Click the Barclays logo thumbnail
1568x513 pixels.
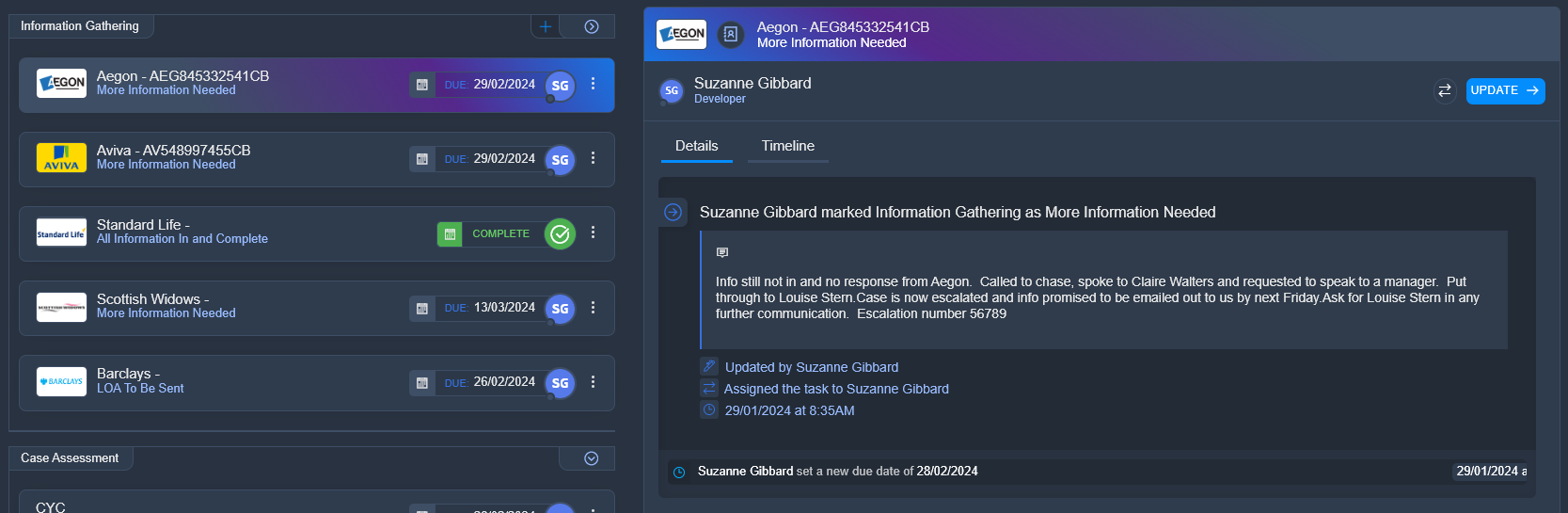(61, 381)
